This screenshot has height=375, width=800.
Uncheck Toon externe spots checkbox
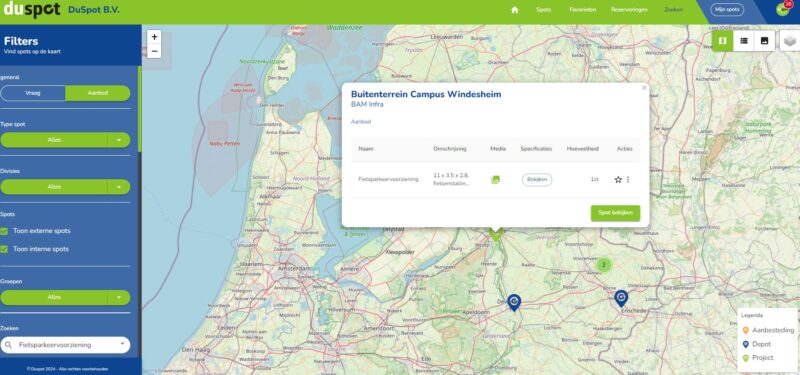pyautogui.click(x=4, y=231)
